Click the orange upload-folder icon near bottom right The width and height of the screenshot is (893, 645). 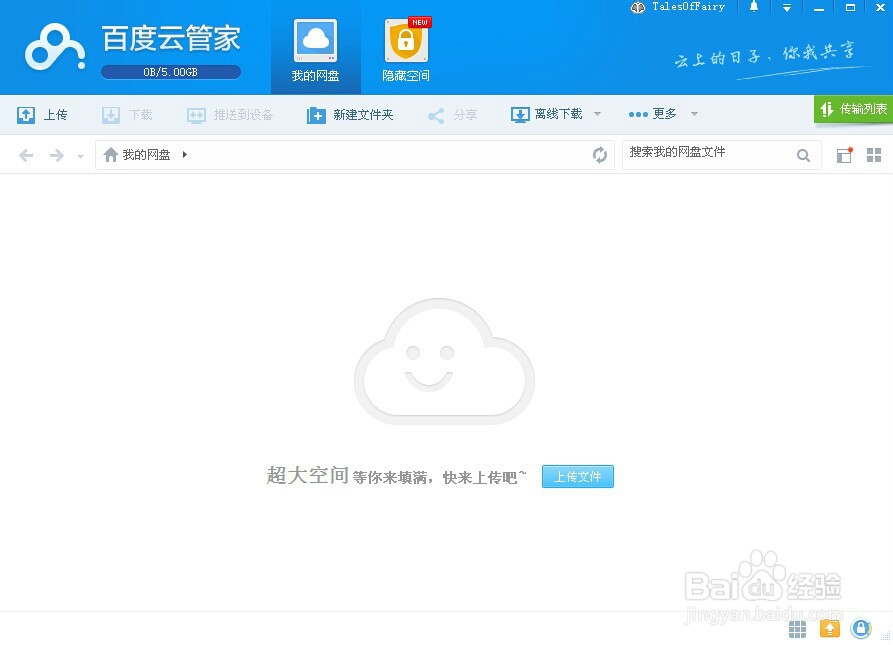tap(829, 628)
